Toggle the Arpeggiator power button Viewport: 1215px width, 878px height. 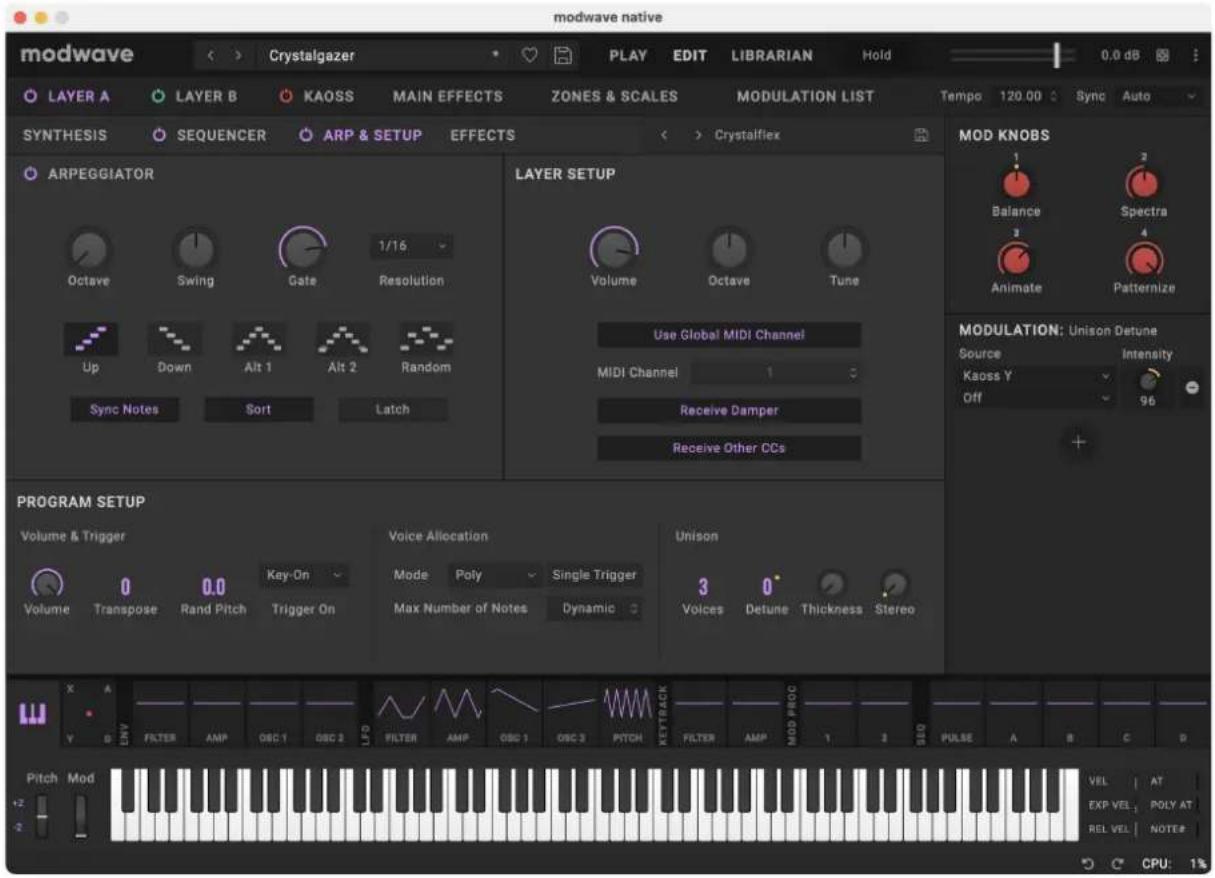tap(30, 174)
